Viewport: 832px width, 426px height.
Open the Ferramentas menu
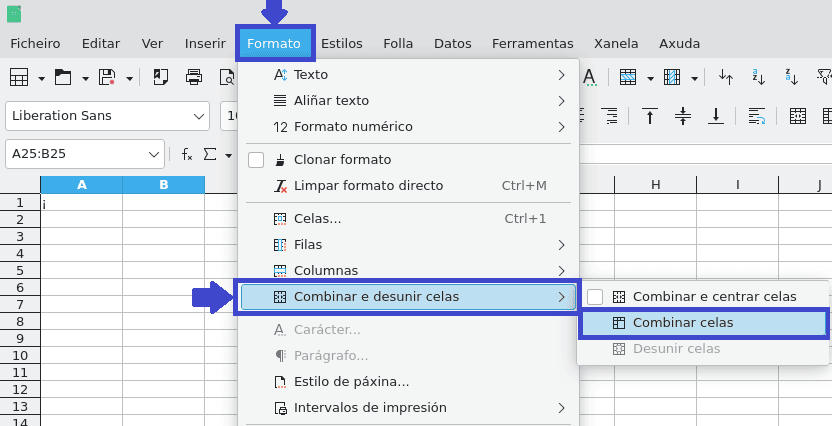[x=533, y=44]
